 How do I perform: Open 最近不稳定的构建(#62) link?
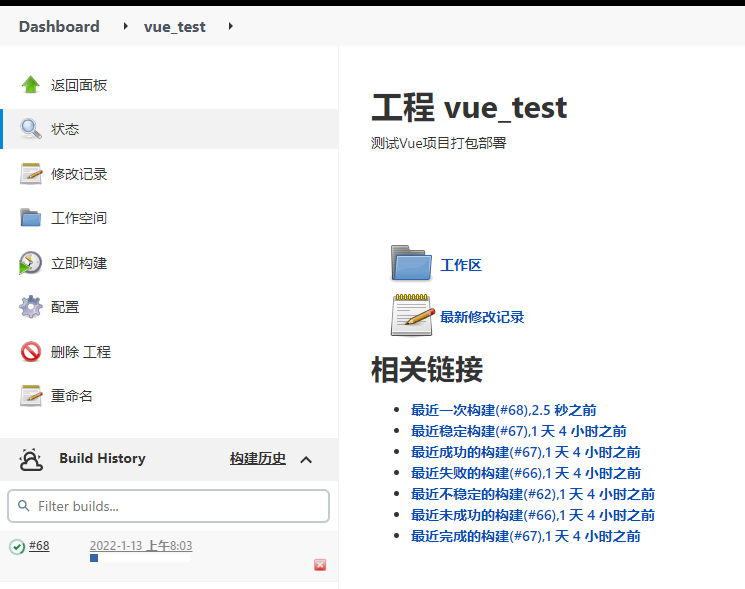533,494
